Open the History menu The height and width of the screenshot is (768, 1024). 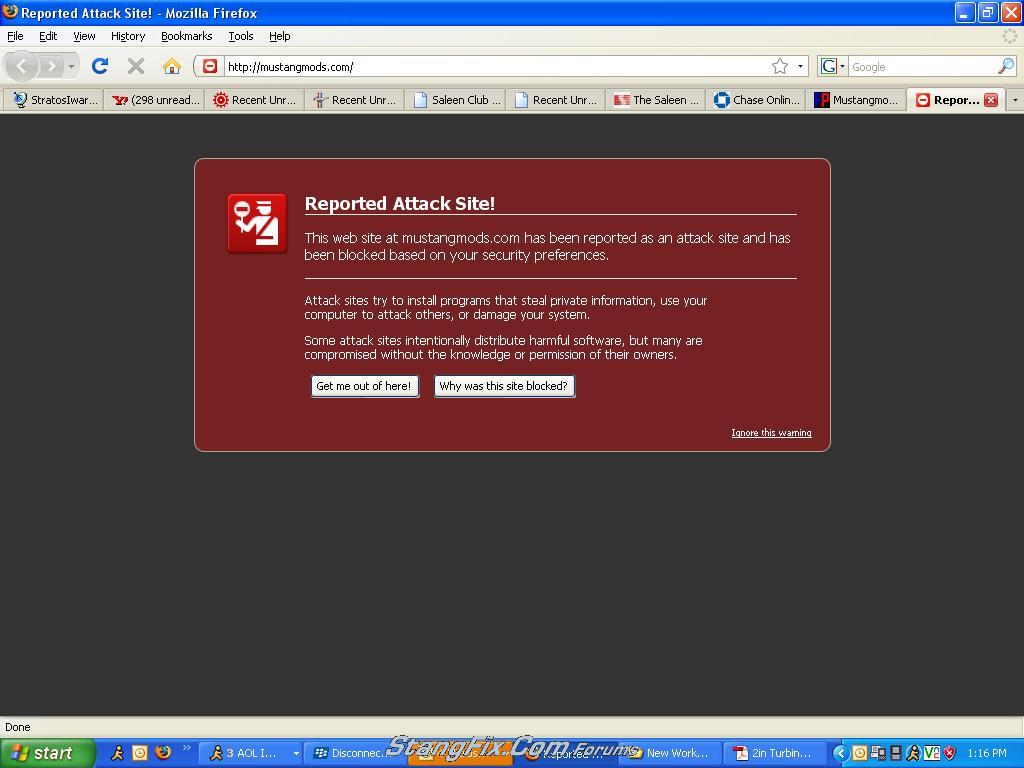click(128, 36)
